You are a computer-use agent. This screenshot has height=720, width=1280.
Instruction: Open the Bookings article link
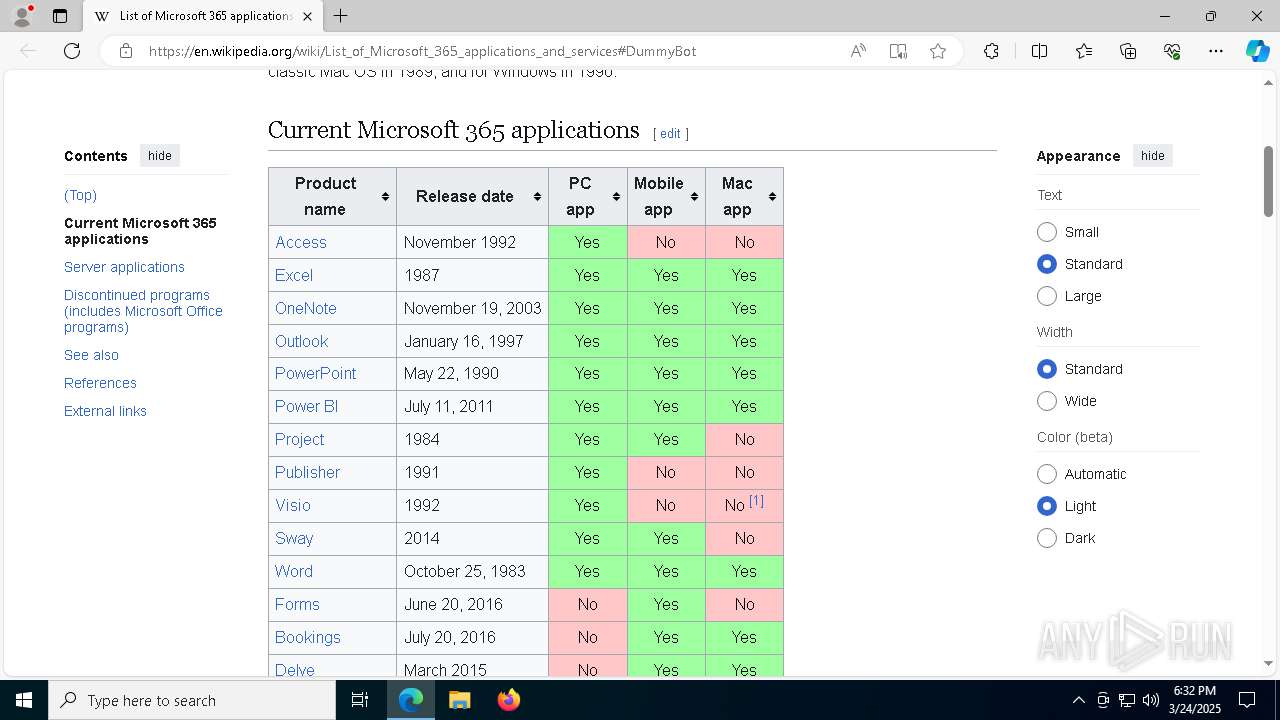click(x=308, y=637)
